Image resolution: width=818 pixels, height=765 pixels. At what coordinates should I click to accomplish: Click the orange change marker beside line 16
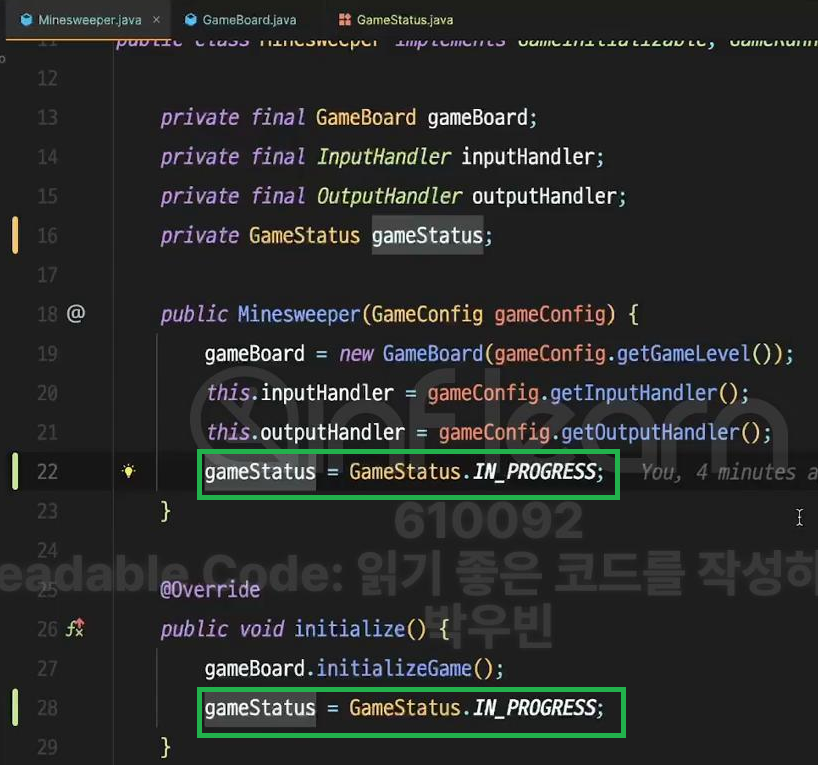(15, 235)
